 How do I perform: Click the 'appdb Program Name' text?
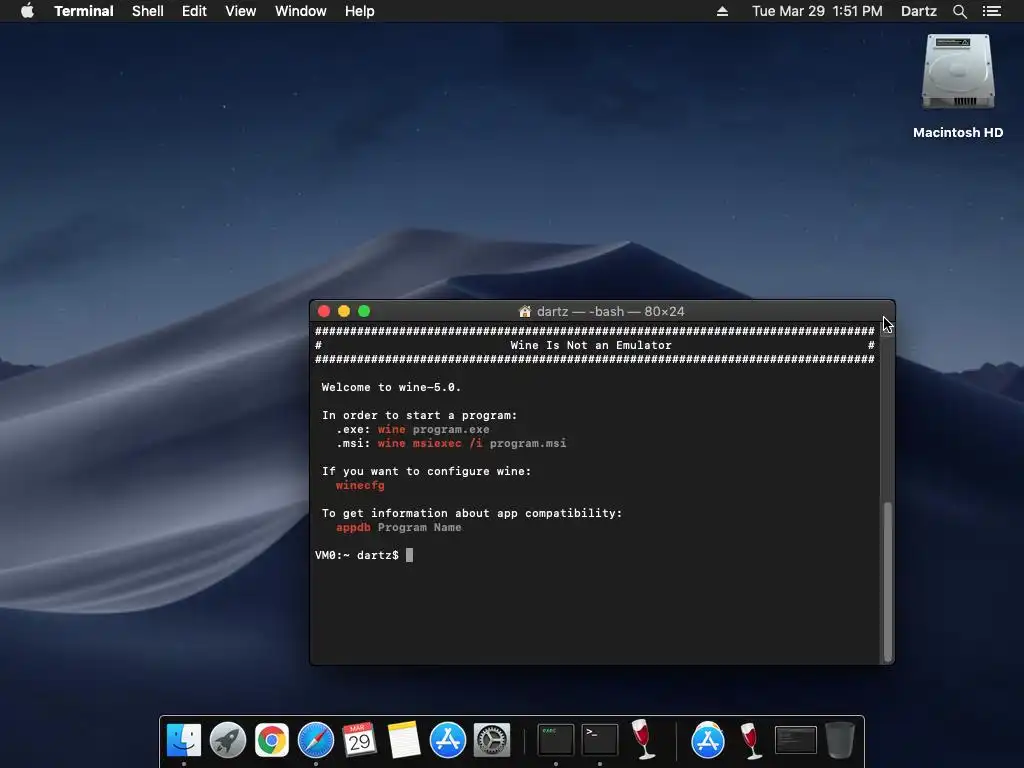(x=398, y=528)
